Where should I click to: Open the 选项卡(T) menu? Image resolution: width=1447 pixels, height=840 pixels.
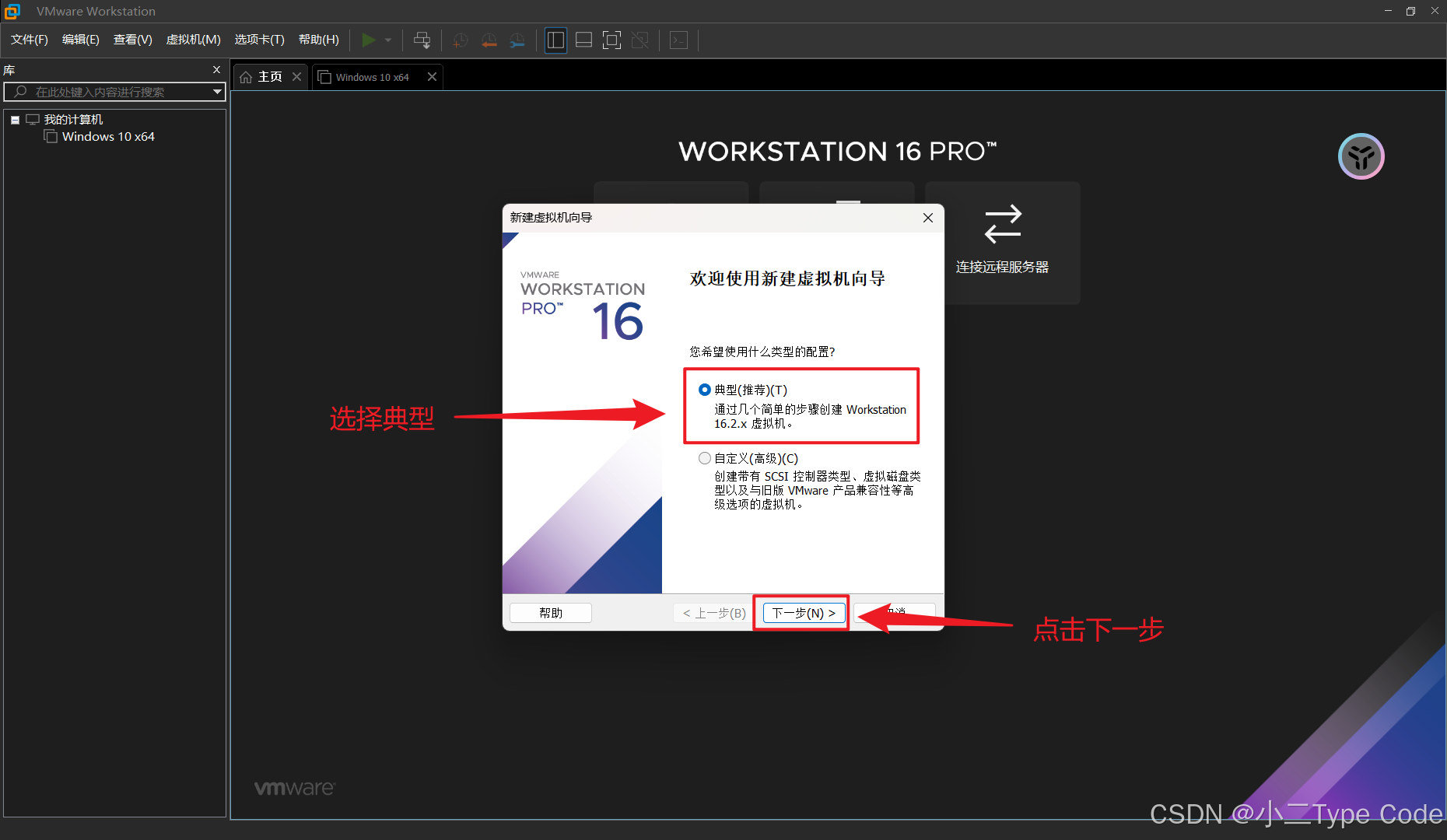[x=260, y=40]
